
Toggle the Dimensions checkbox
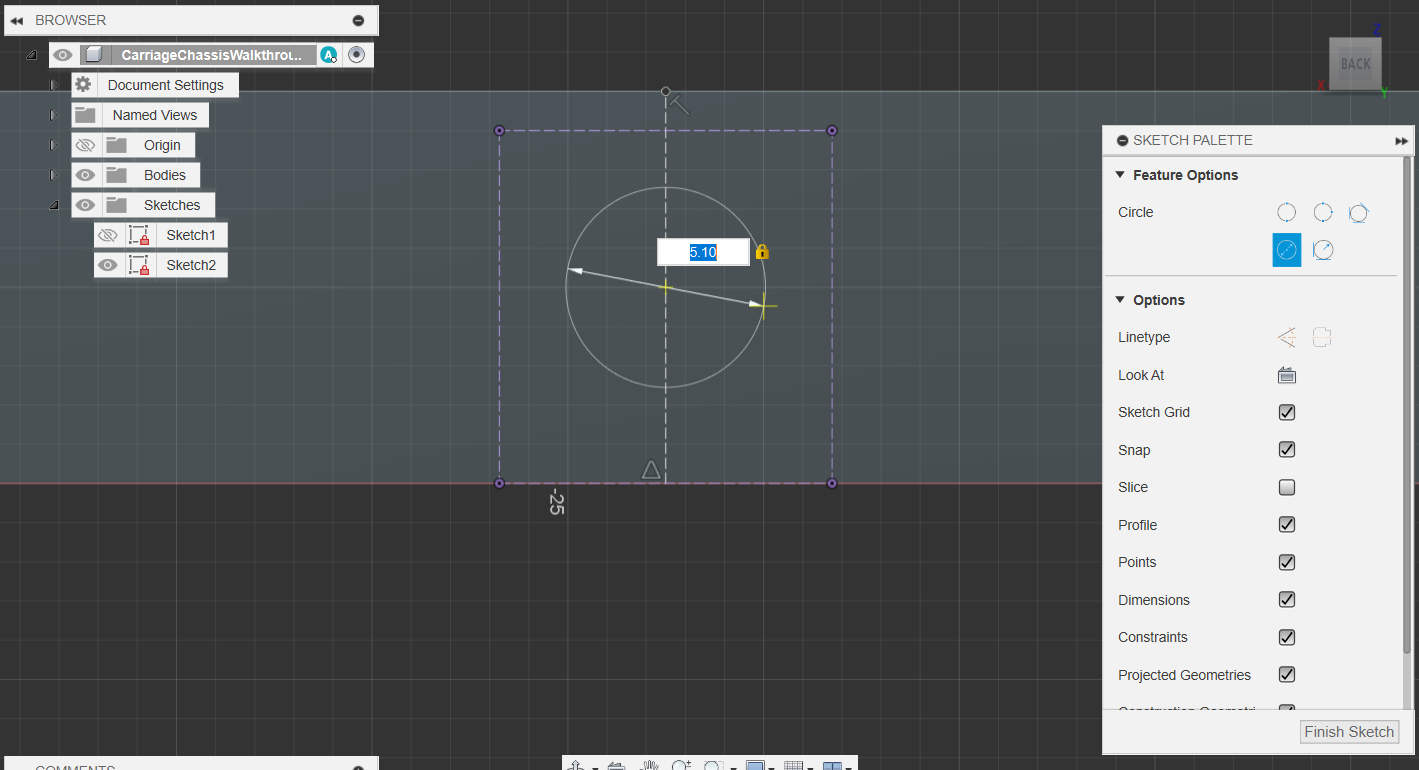1287,600
